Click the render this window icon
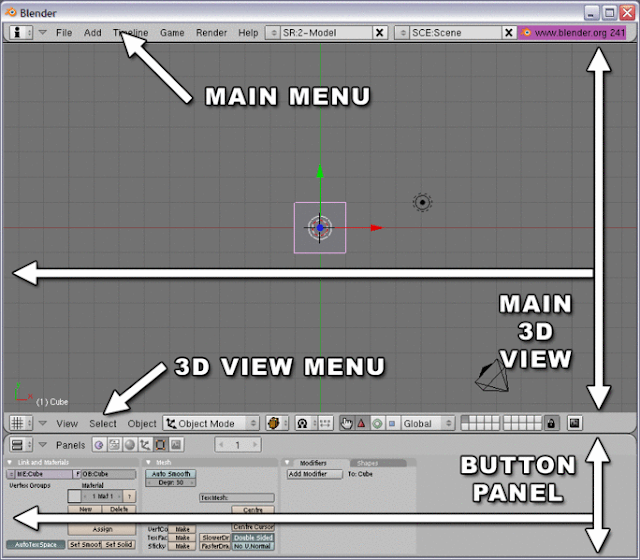640x560 pixels. (x=574, y=423)
